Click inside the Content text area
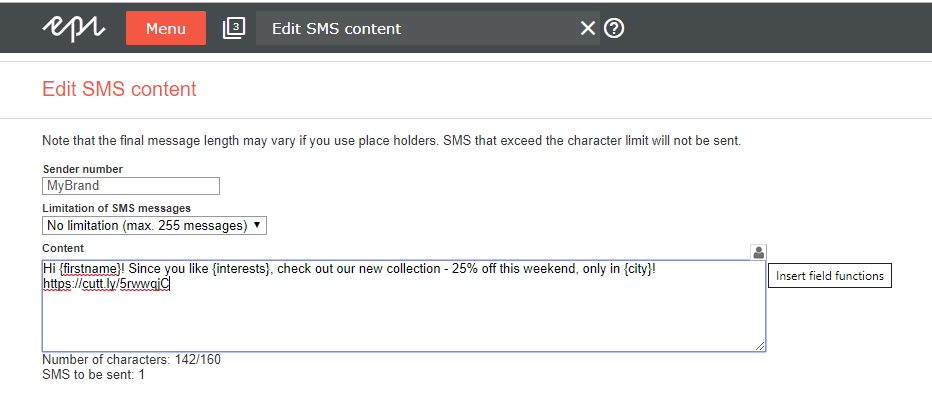Screen dimensions: 932x417 (404, 305)
